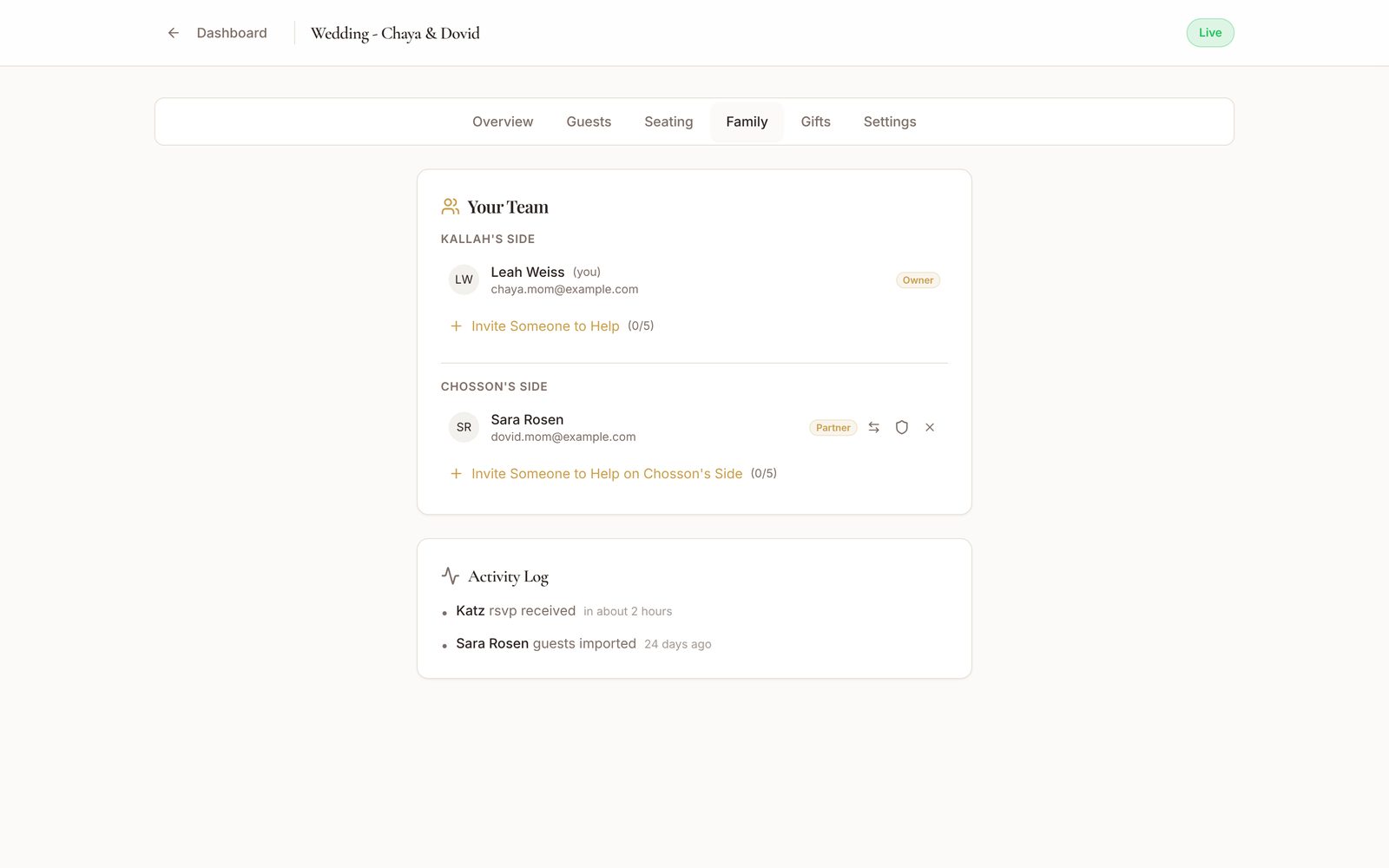The image size is (1389, 868).
Task: Open the Guests tab
Action: 589,122
